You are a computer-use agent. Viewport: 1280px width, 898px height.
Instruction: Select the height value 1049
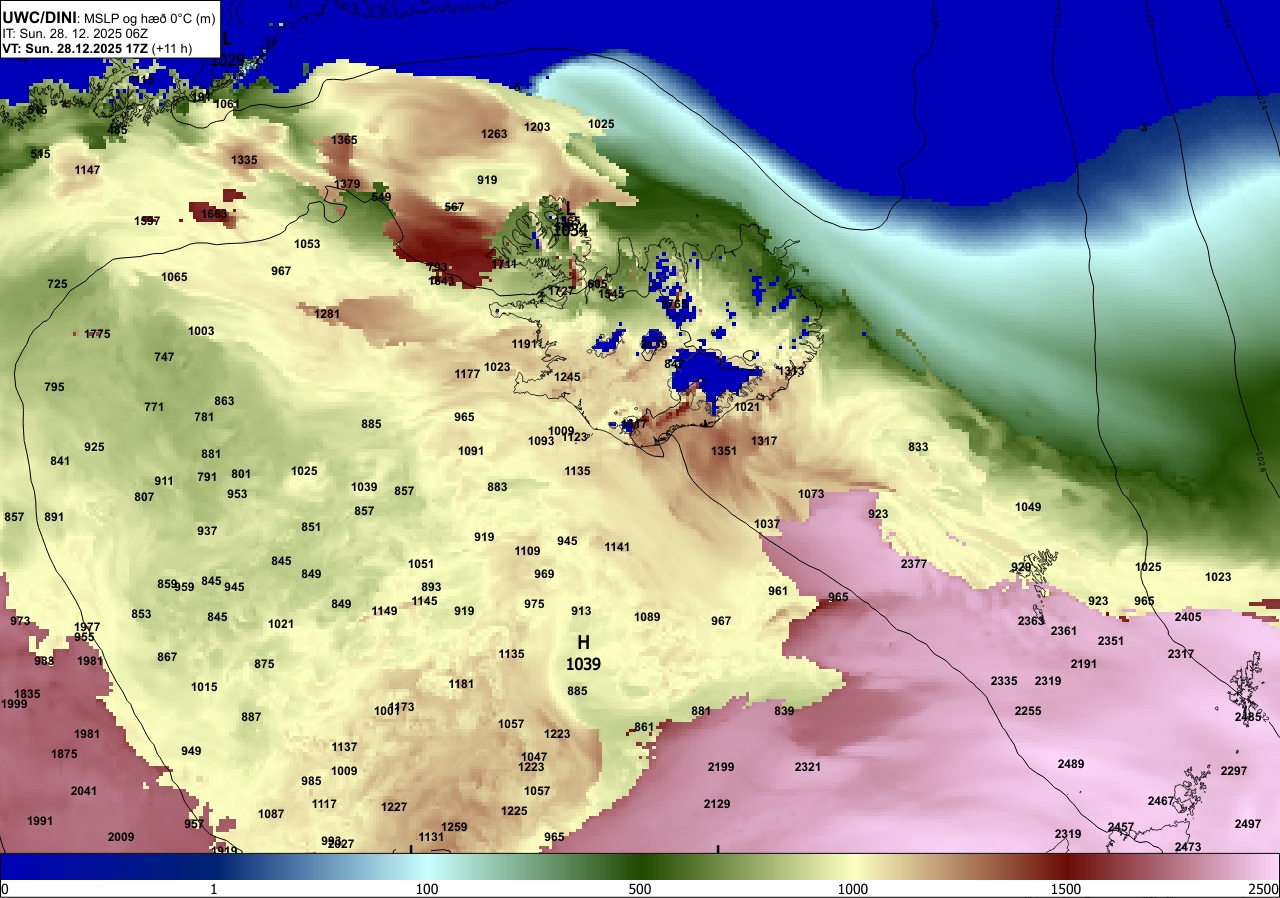click(1028, 507)
